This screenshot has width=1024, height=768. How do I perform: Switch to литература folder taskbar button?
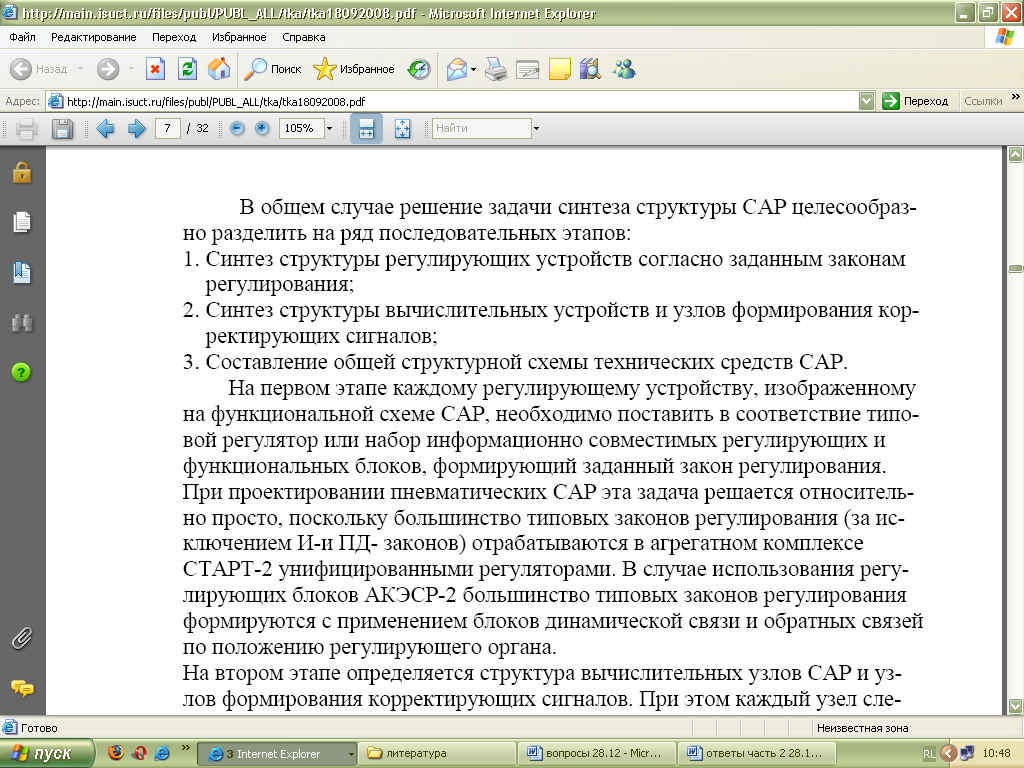point(438,754)
